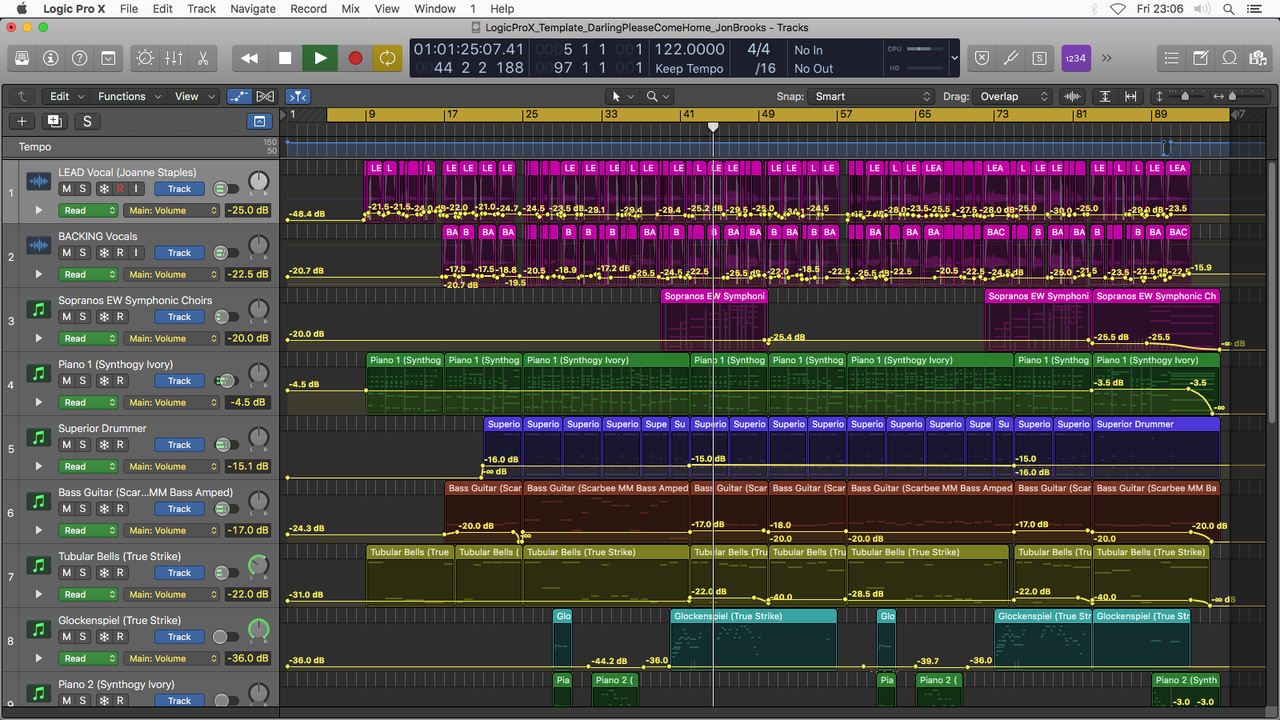This screenshot has width=1280, height=720.
Task: Open Smart Controls dial icon
Action: (x=145, y=58)
